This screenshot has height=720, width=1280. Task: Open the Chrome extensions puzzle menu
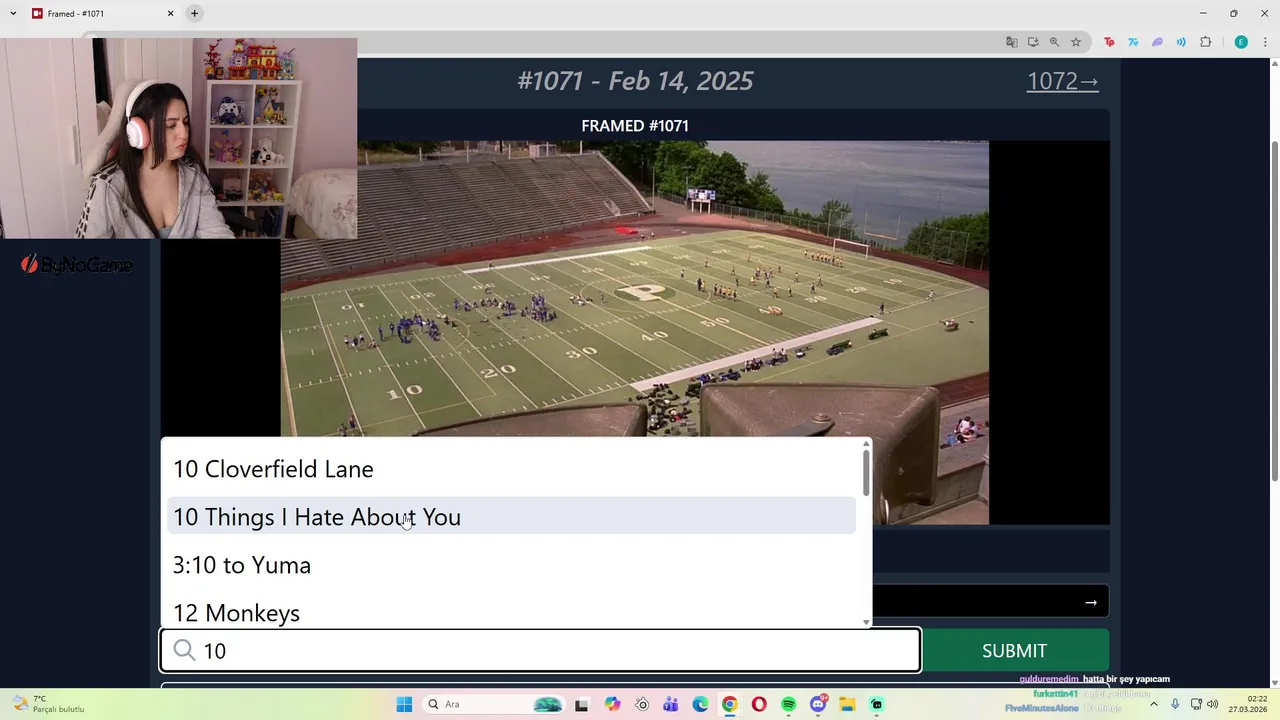click(x=1205, y=42)
